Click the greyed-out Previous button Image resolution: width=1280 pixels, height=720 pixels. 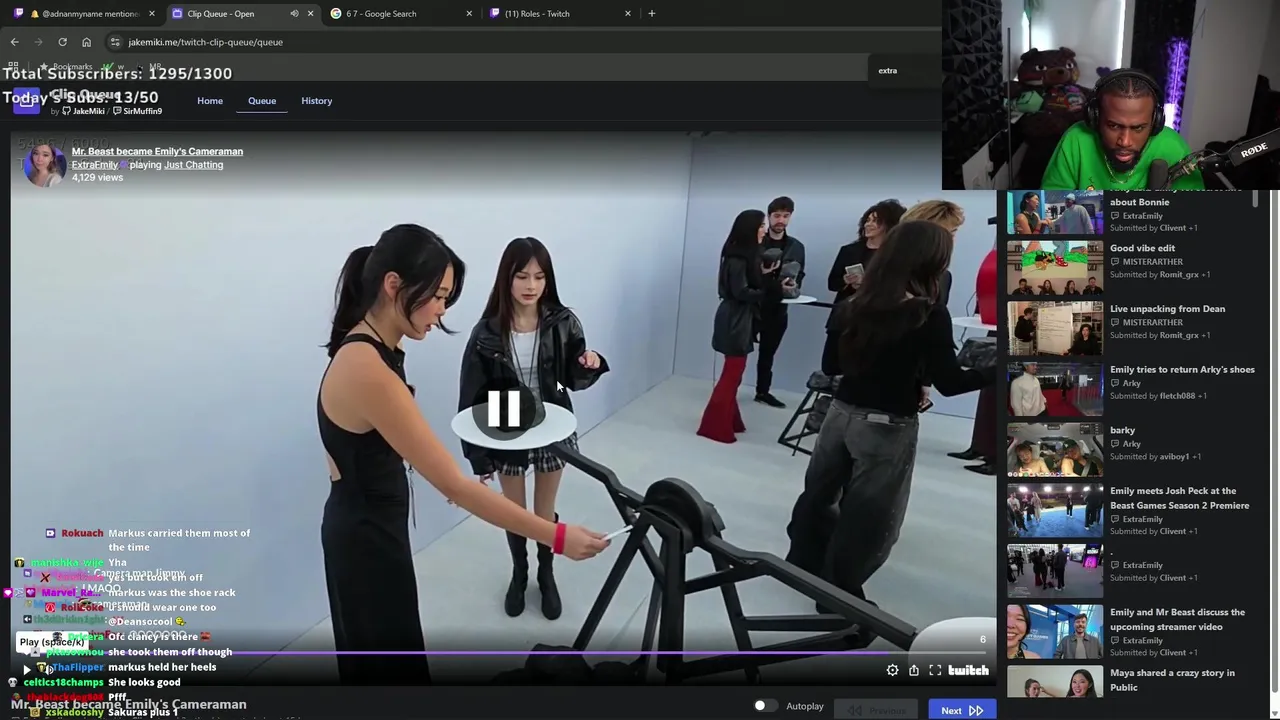pyautogui.click(x=877, y=711)
